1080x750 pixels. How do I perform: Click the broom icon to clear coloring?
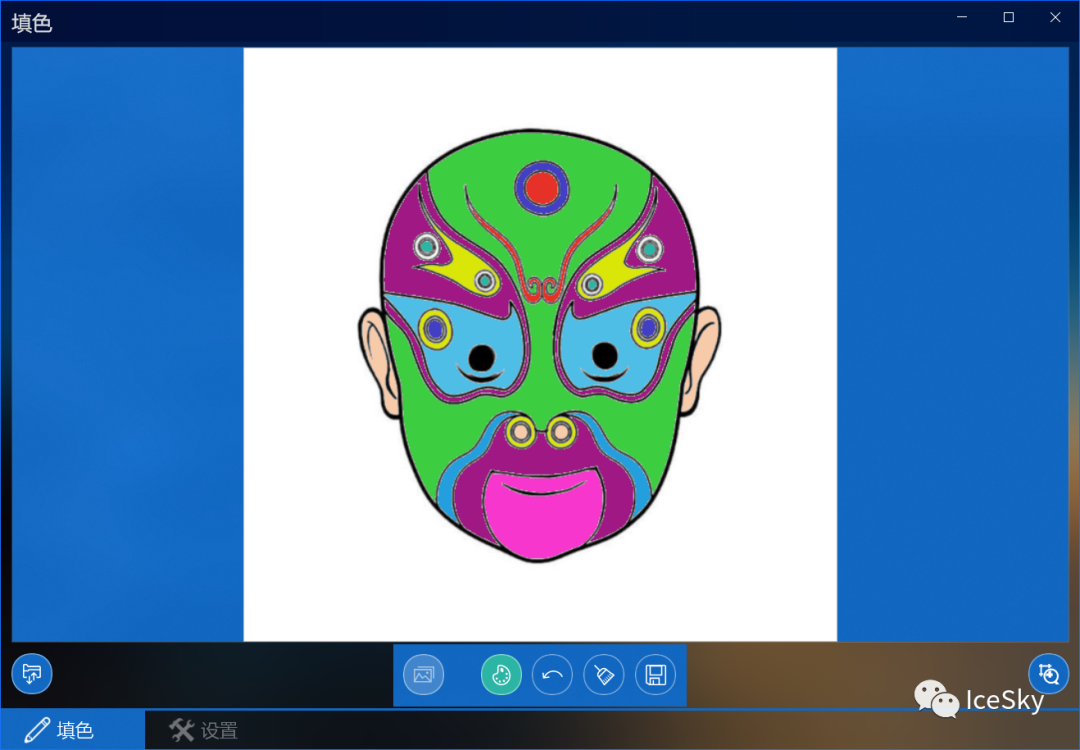(x=604, y=675)
